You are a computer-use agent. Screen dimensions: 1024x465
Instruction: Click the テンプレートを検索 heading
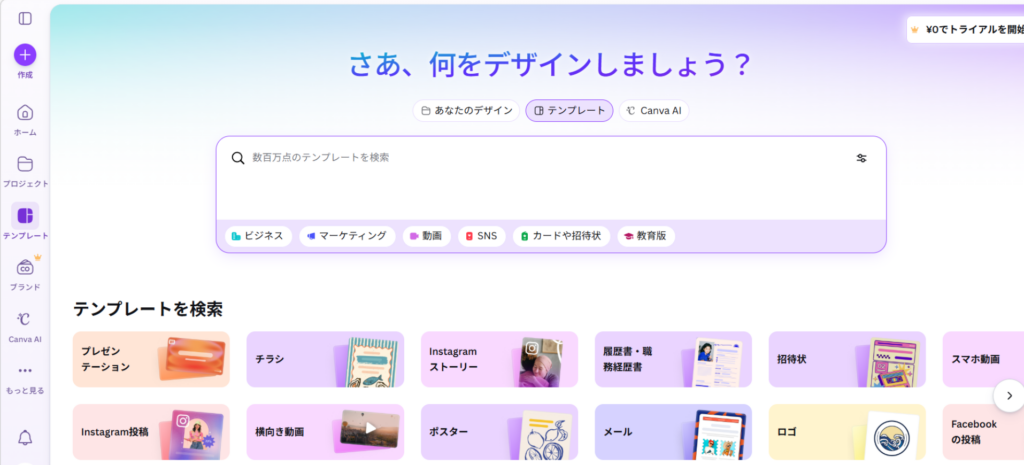coord(148,309)
